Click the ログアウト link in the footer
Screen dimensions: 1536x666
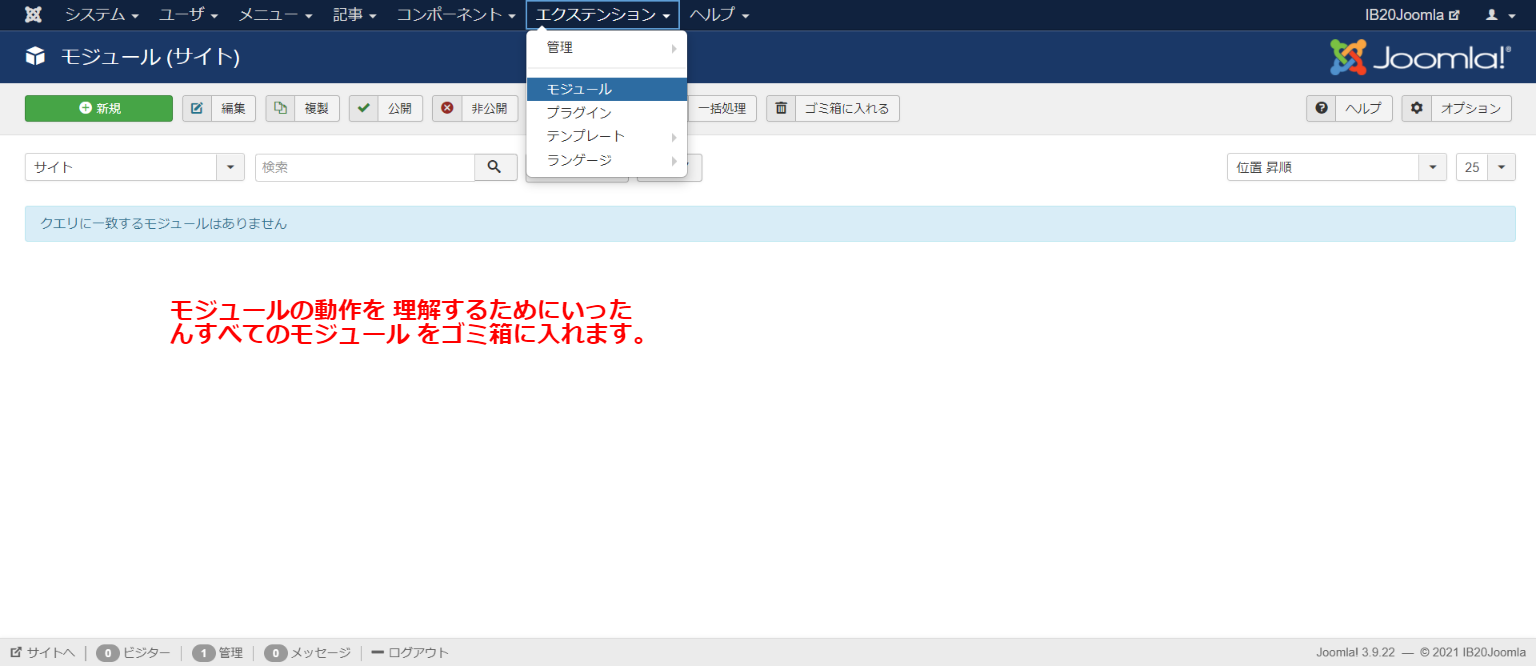[410, 653]
